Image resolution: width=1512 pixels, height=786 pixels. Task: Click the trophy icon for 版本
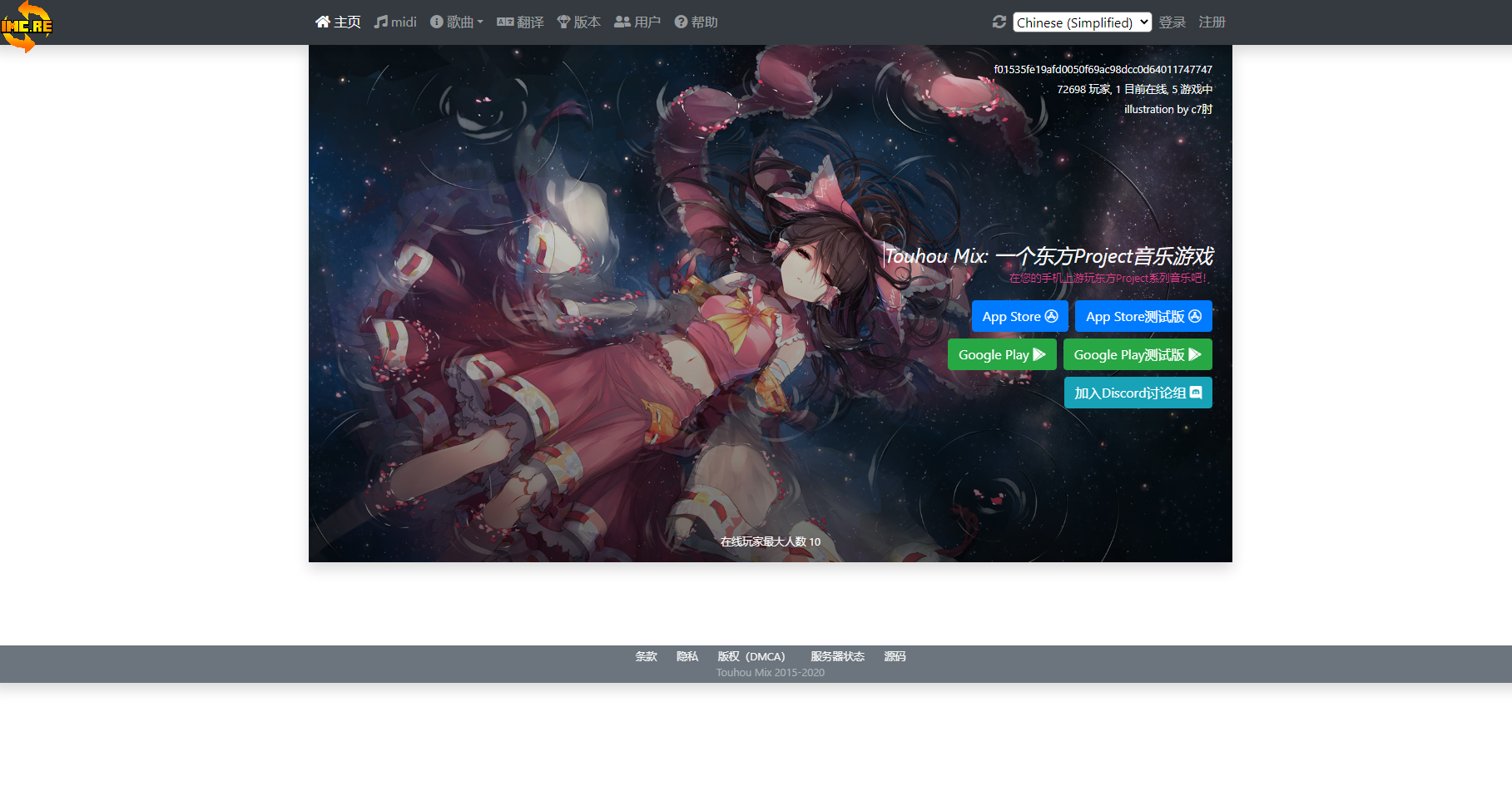click(x=563, y=22)
